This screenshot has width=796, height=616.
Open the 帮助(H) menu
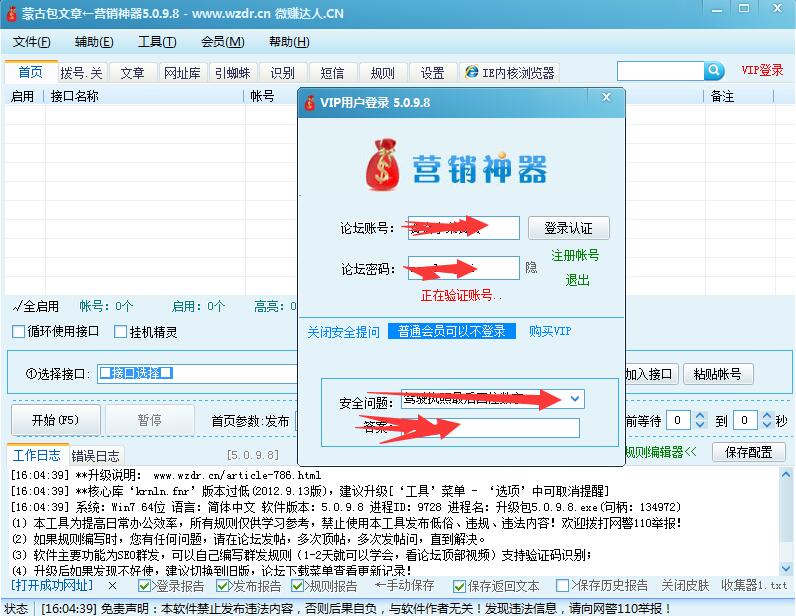(x=289, y=42)
